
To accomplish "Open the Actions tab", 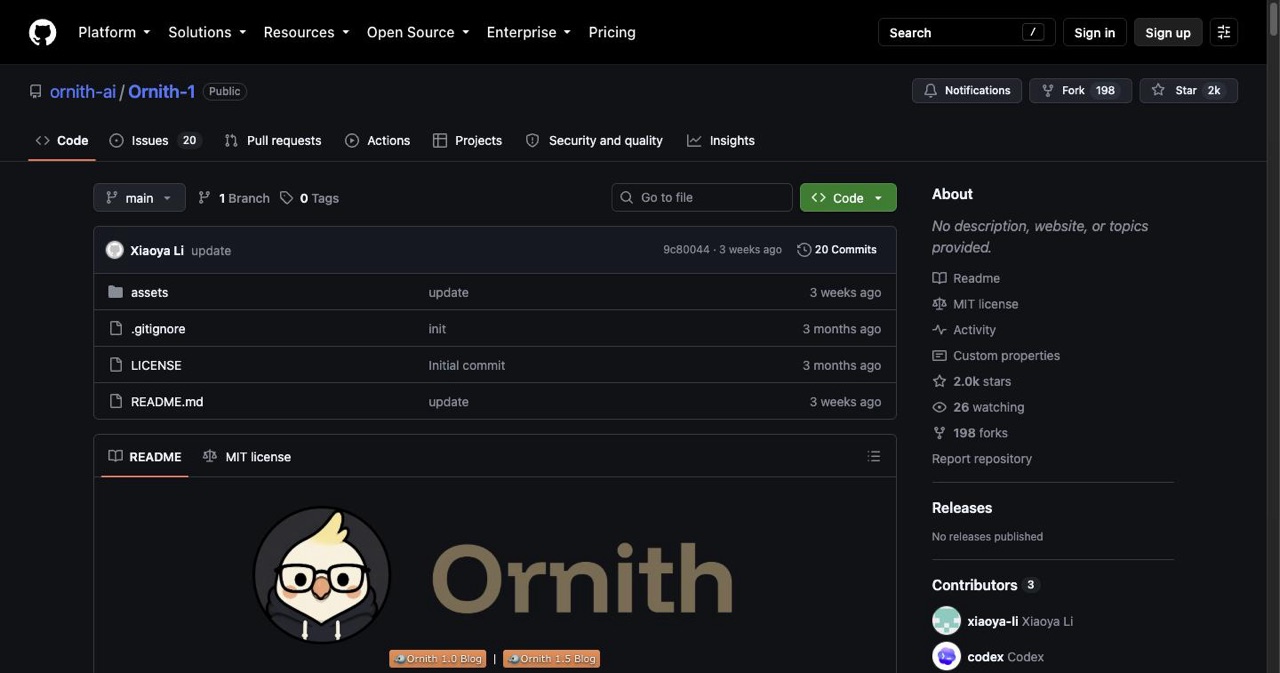I will [378, 140].
